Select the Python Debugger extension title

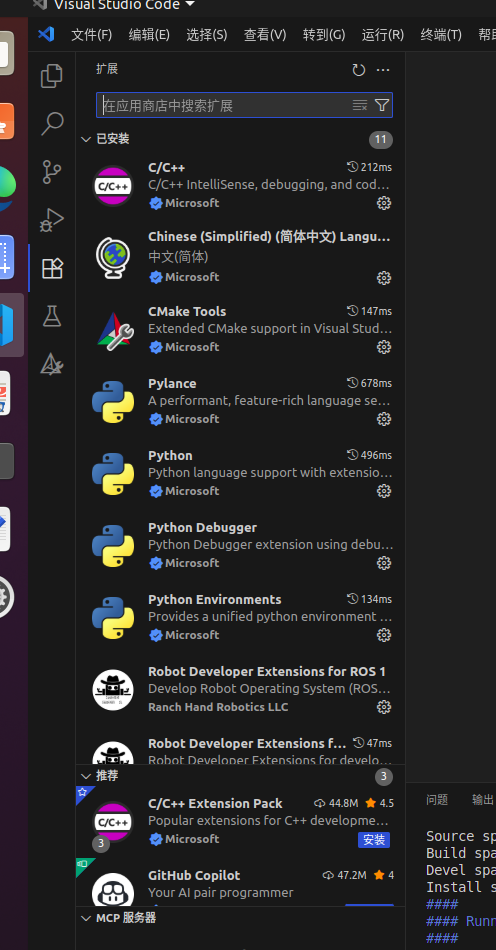click(202, 527)
